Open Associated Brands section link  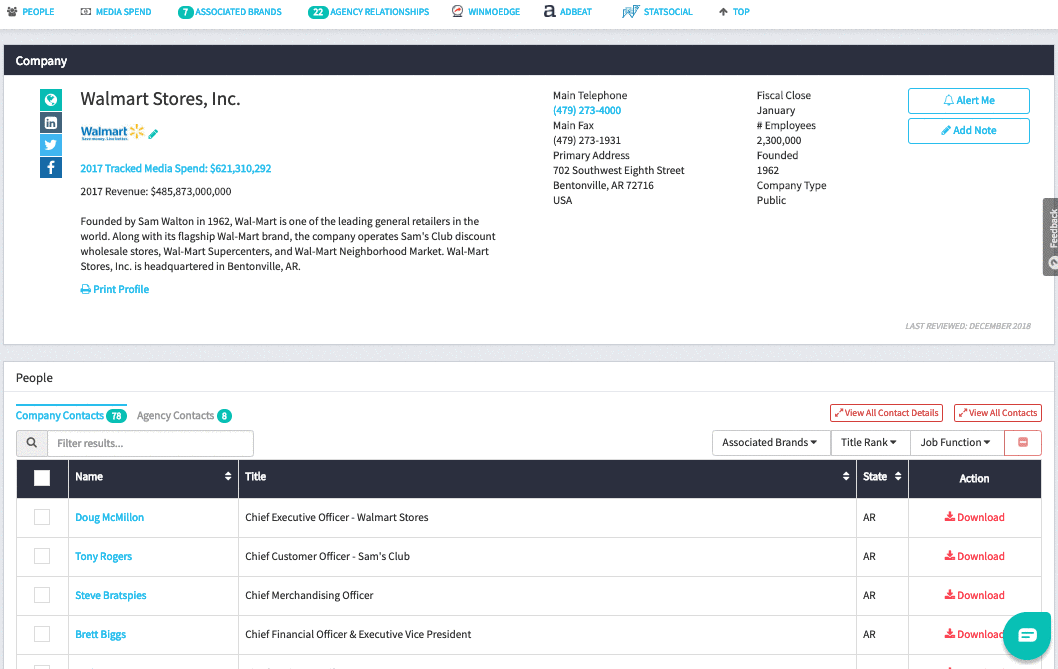click(x=229, y=11)
